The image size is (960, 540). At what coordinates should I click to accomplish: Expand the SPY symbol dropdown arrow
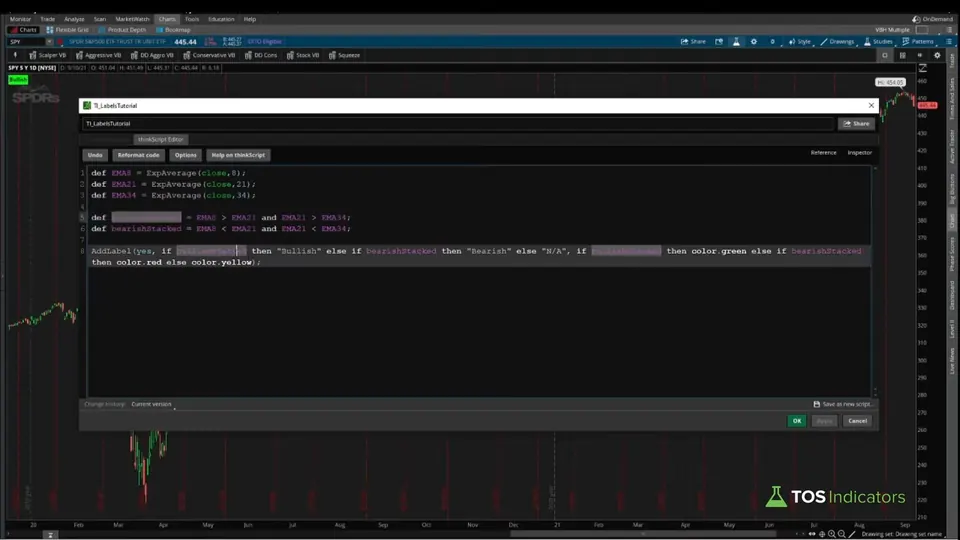coord(49,42)
